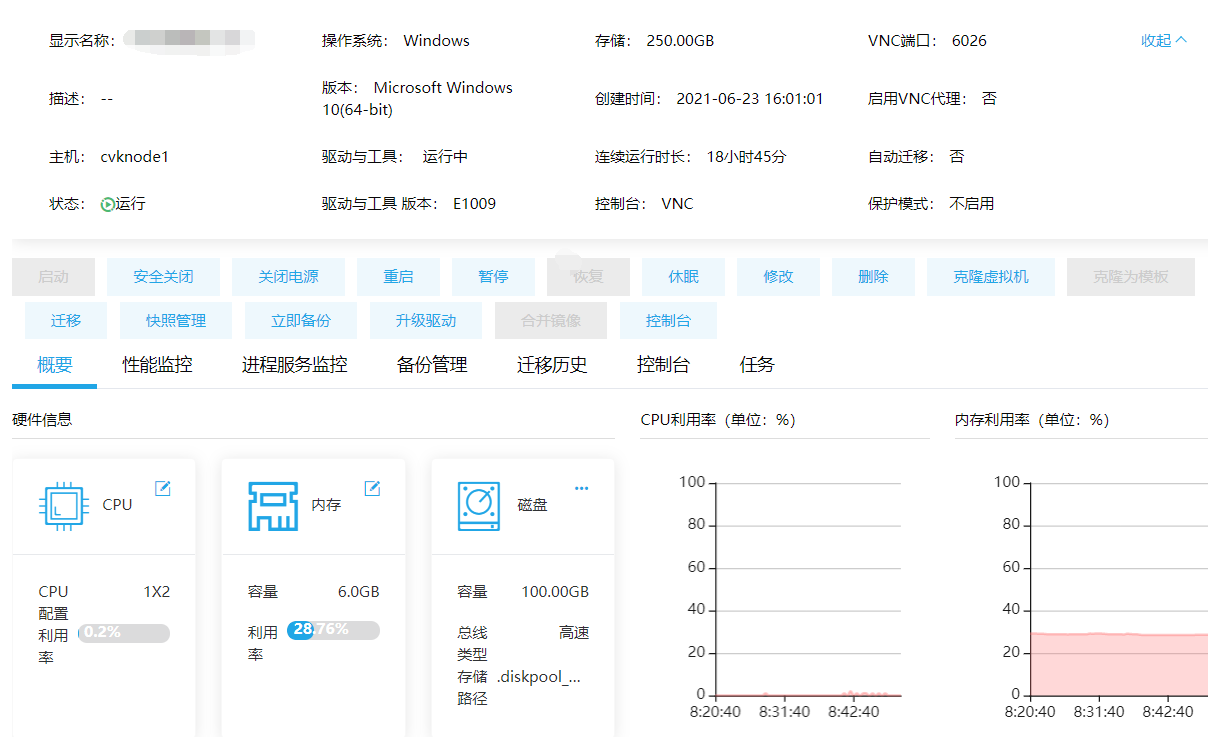The height and width of the screenshot is (737, 1208).
Task: Click the 升级驱动 button
Action: (426, 321)
